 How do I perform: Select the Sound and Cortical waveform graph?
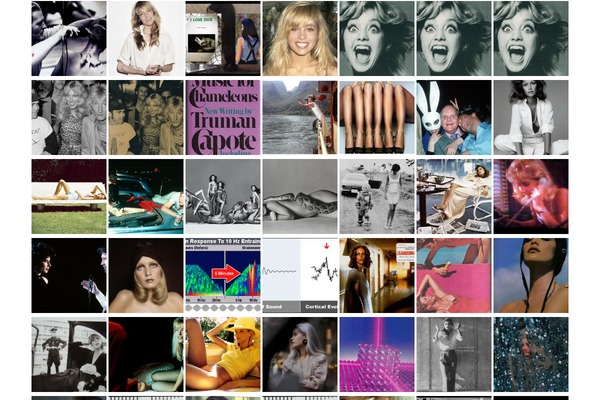click(x=300, y=276)
